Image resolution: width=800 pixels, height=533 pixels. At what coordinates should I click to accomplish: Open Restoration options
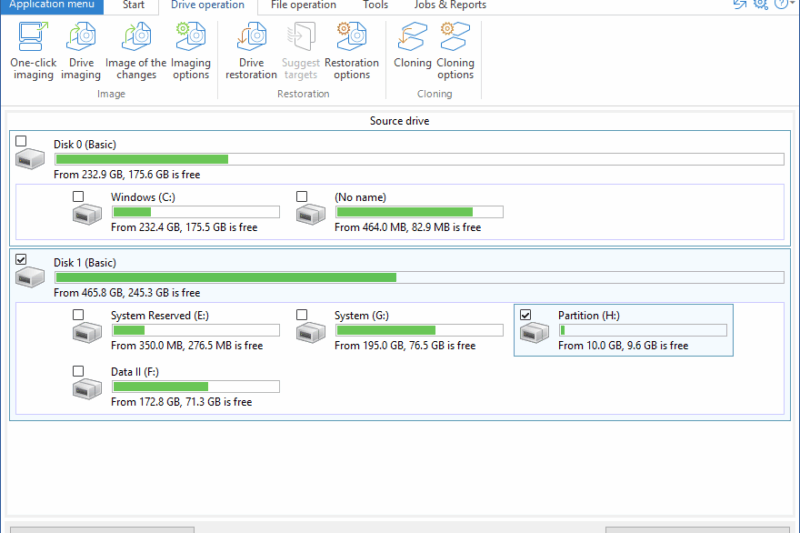tap(352, 51)
